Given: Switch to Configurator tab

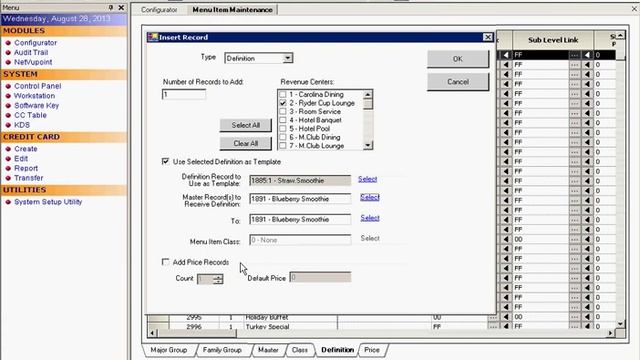Looking at the screenshot, I should tap(159, 9).
